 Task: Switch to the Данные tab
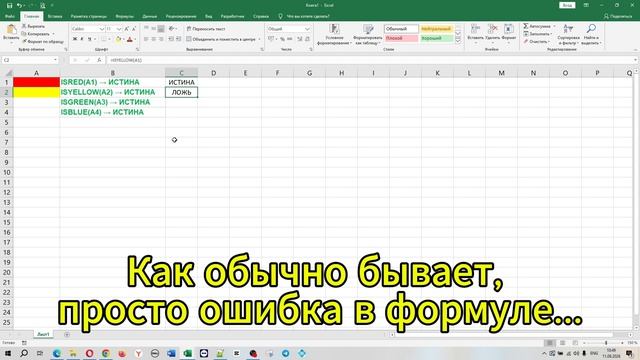pos(149,16)
